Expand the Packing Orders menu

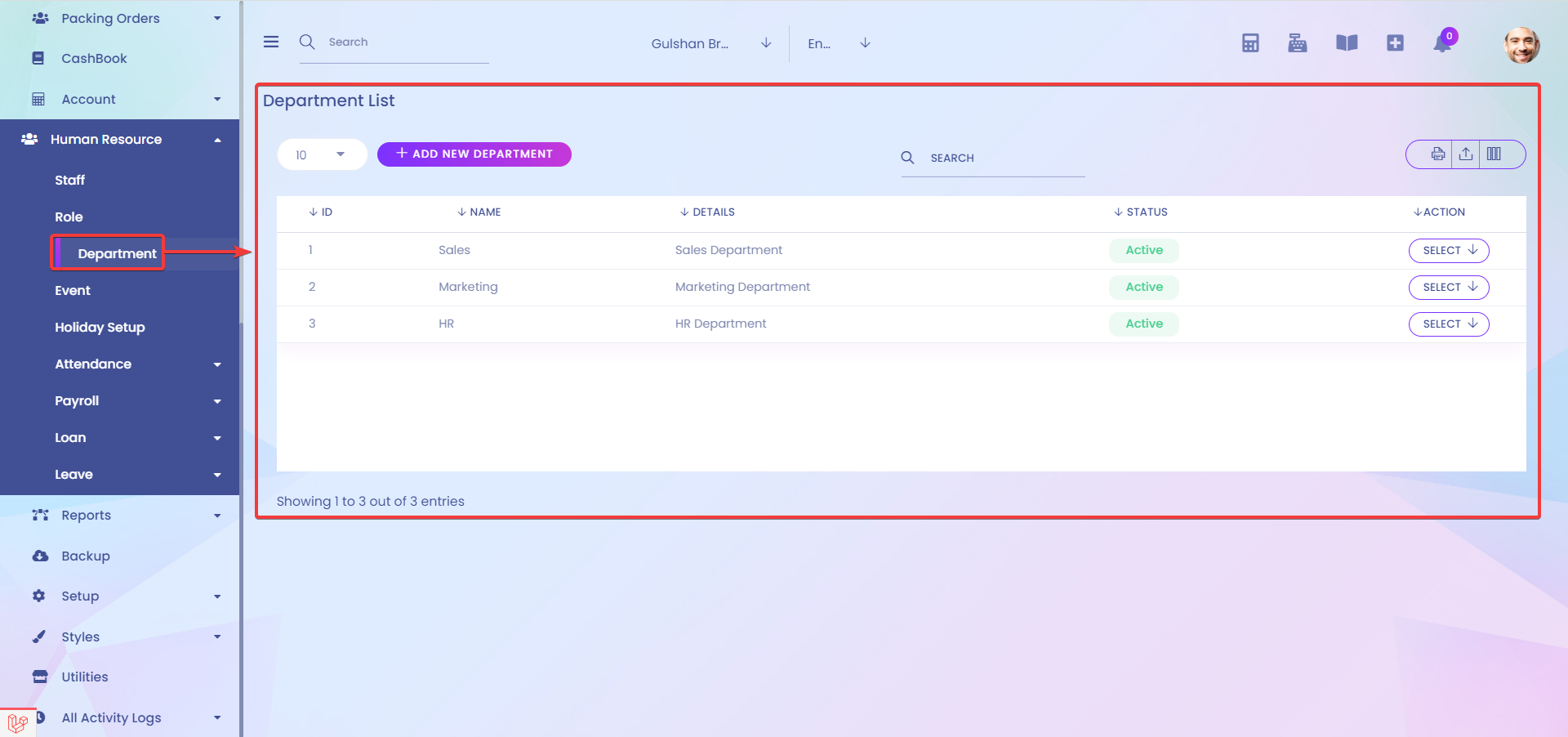point(217,18)
